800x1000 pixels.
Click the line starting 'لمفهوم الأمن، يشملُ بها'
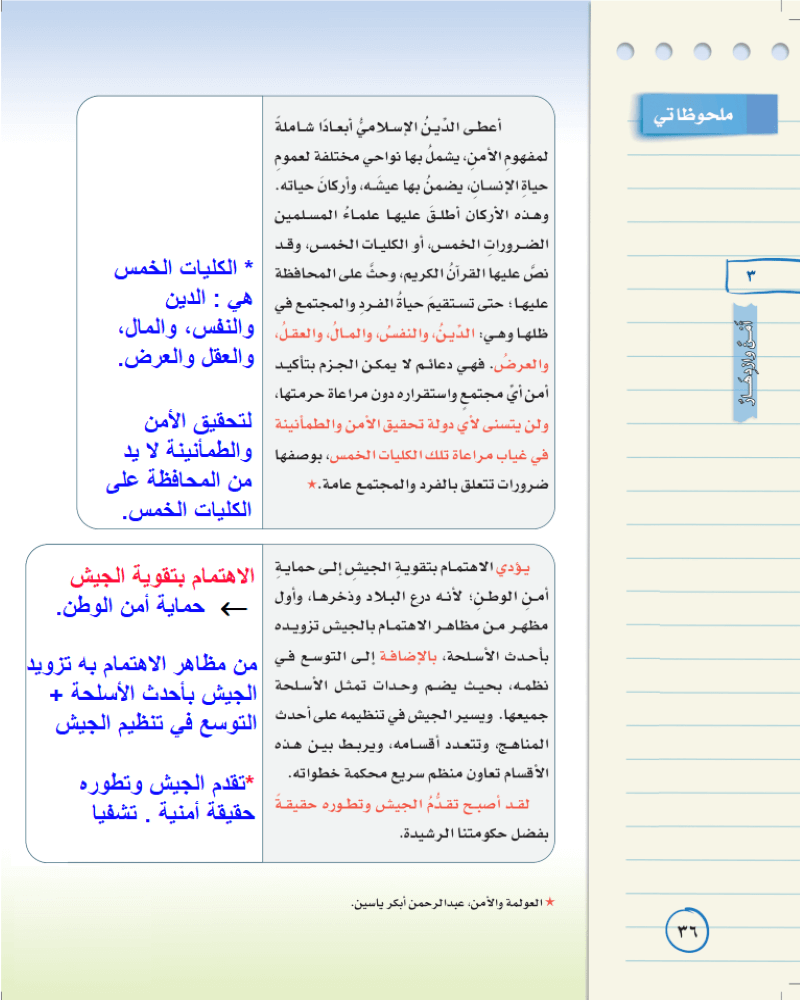pyautogui.click(x=411, y=156)
